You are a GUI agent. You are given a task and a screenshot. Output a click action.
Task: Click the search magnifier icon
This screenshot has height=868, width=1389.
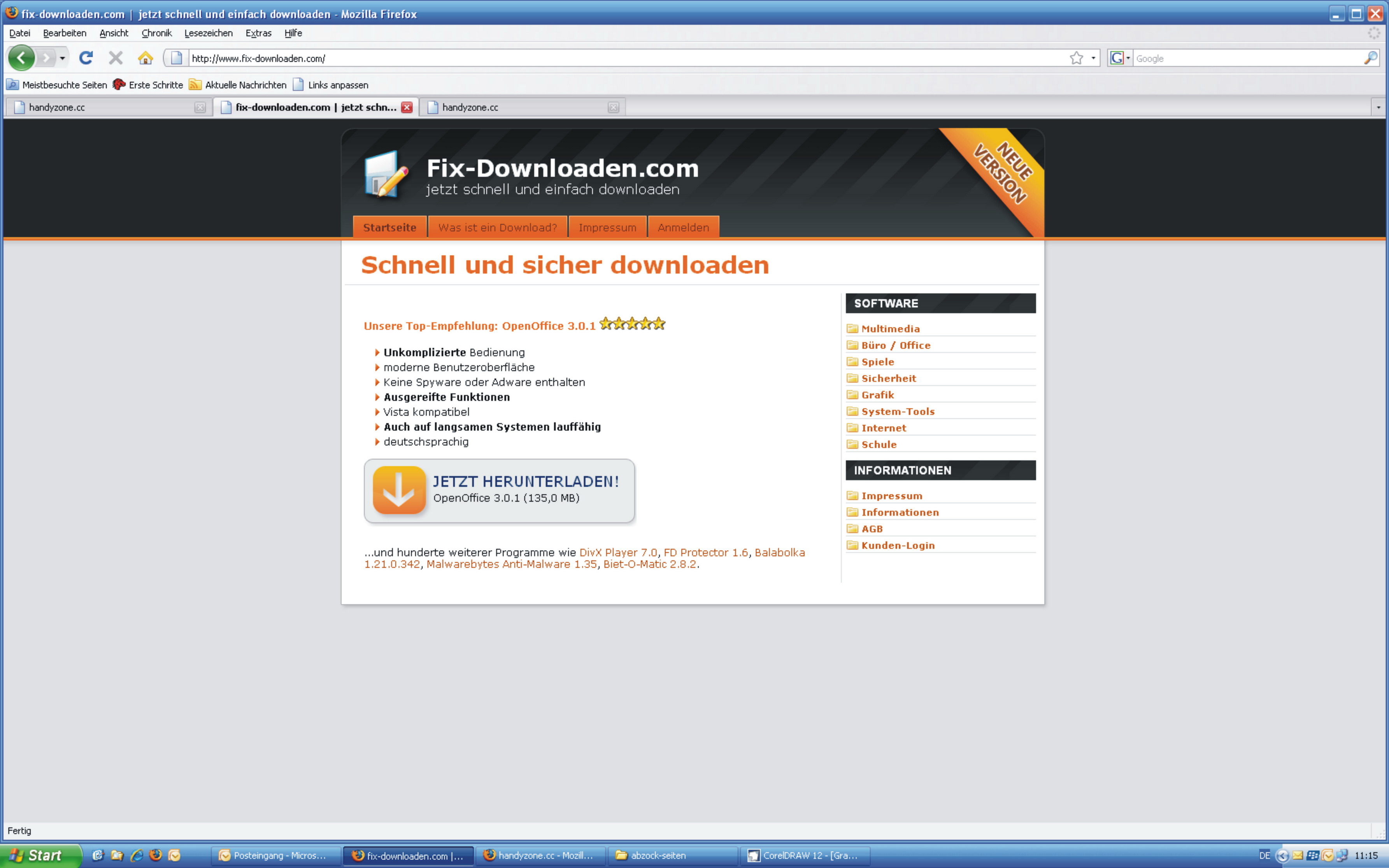click(1371, 58)
